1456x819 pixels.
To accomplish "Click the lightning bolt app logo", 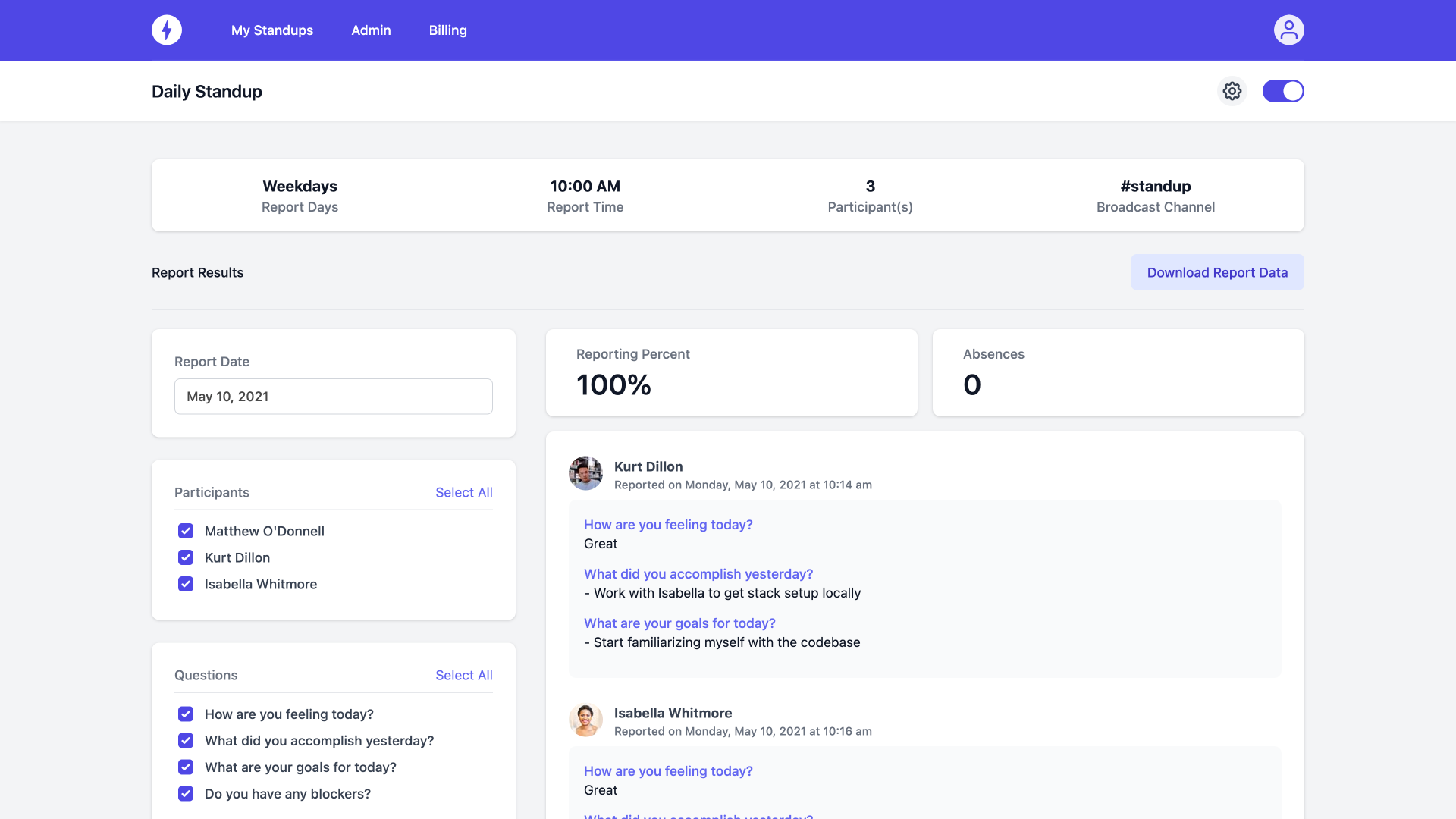I will (x=166, y=30).
